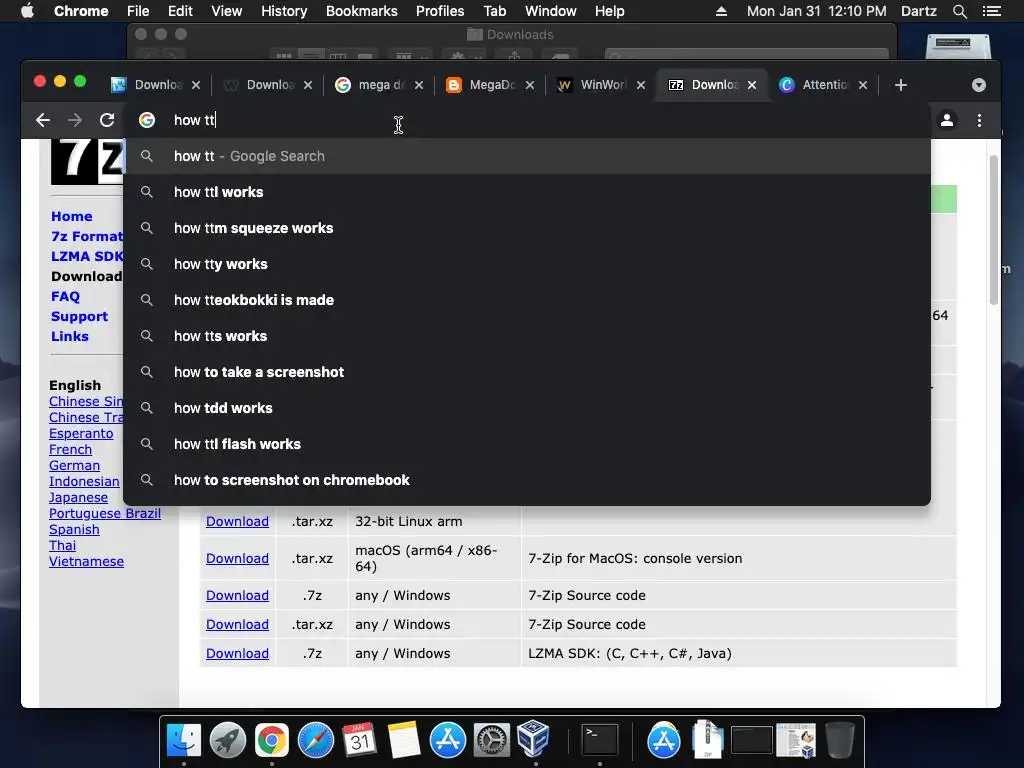Open the Chrome profile avatar menu
Viewport: 1024px width, 768px height.
946,120
